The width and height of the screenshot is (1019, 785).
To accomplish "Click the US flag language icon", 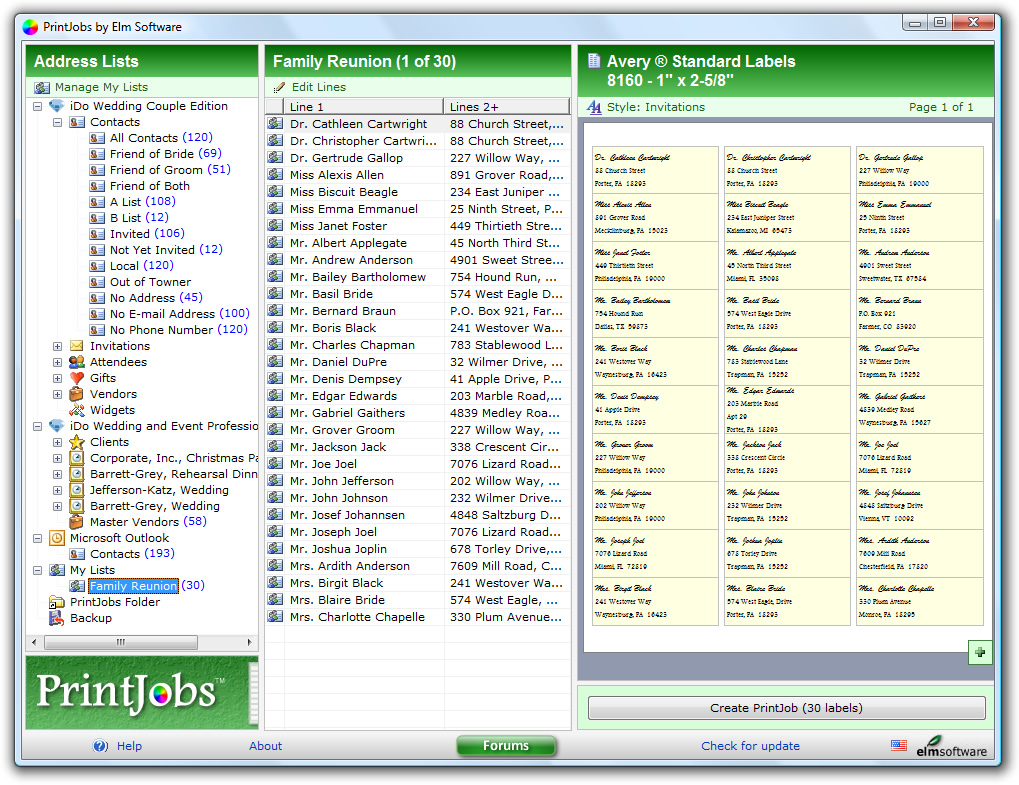I will click(x=899, y=745).
